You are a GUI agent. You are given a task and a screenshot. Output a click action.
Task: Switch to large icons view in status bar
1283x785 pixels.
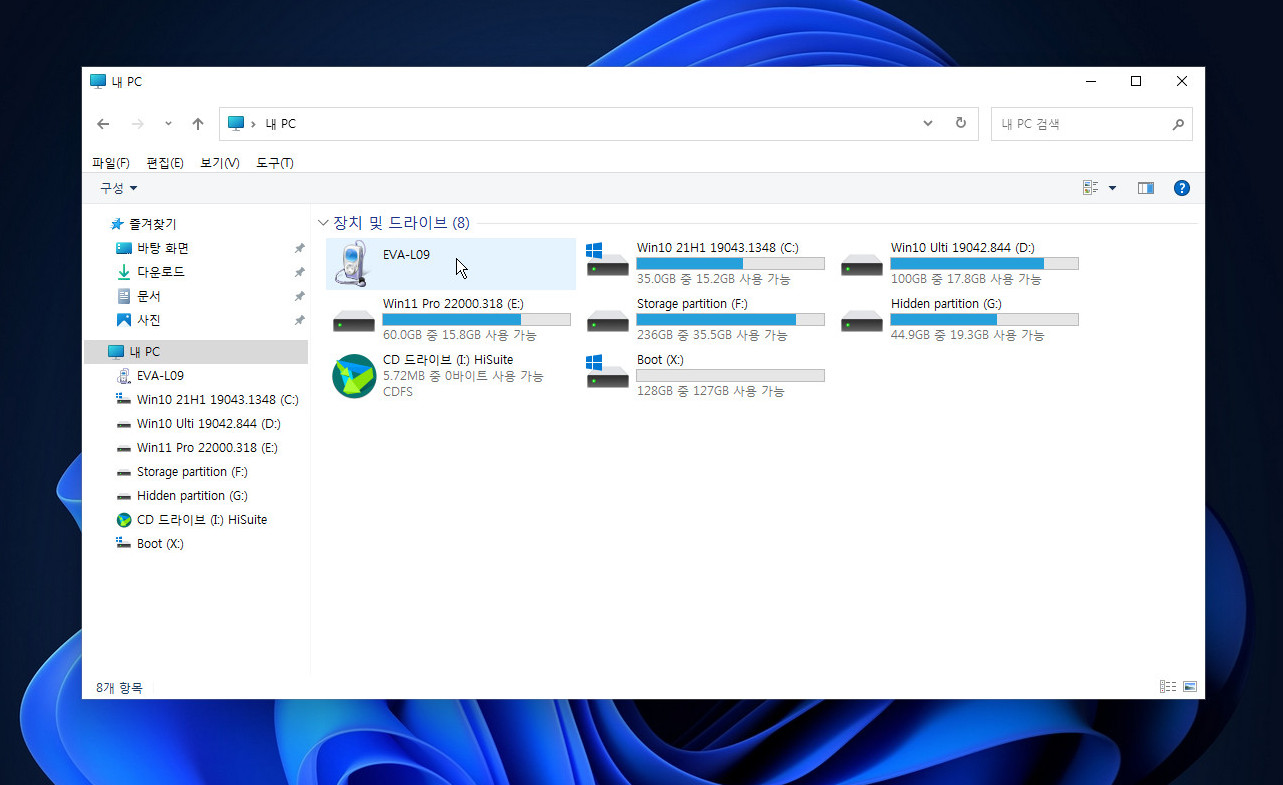click(1190, 687)
